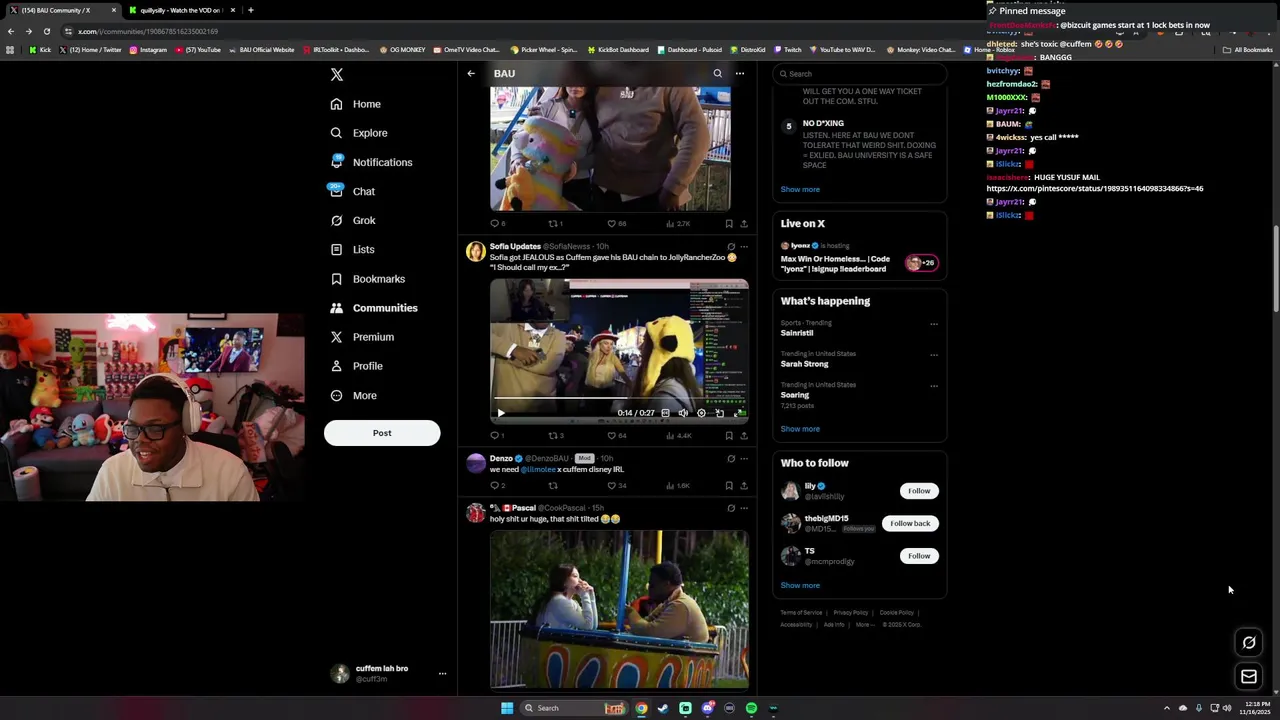Share the Sofia Updates post
This screenshot has height=720, width=1280.
tap(744, 436)
